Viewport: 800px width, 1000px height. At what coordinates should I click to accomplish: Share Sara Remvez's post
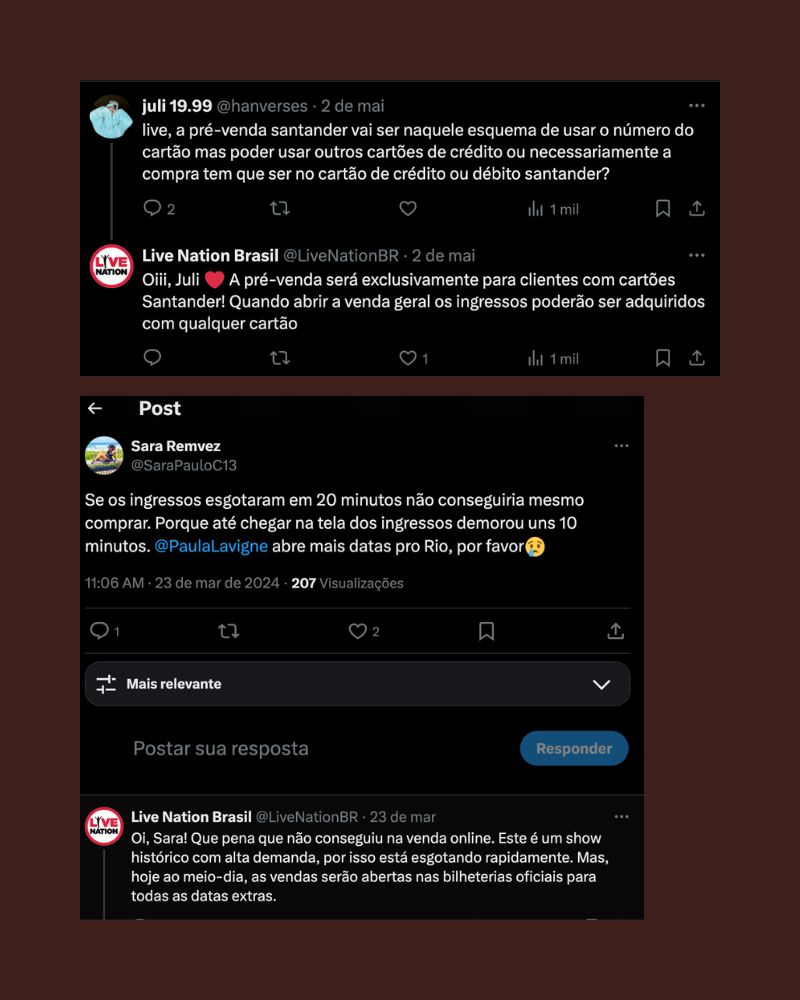(x=615, y=631)
